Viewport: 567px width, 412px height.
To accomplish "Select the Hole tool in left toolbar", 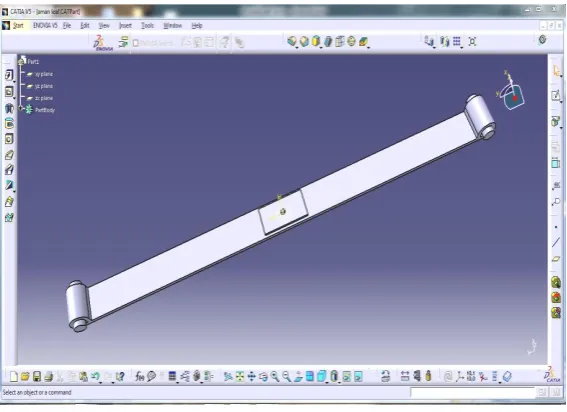I will 9,139.
